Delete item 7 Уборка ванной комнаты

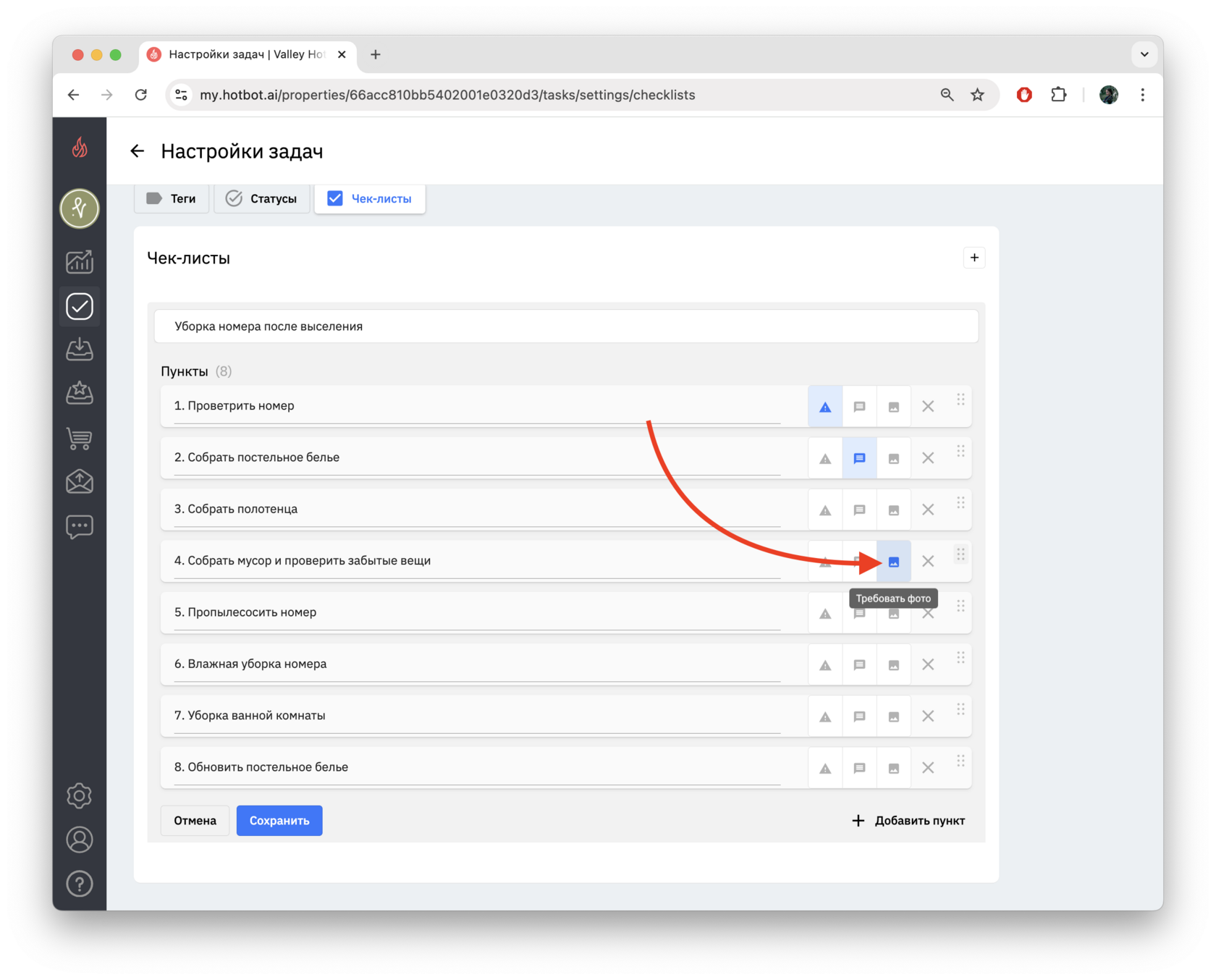(x=928, y=717)
